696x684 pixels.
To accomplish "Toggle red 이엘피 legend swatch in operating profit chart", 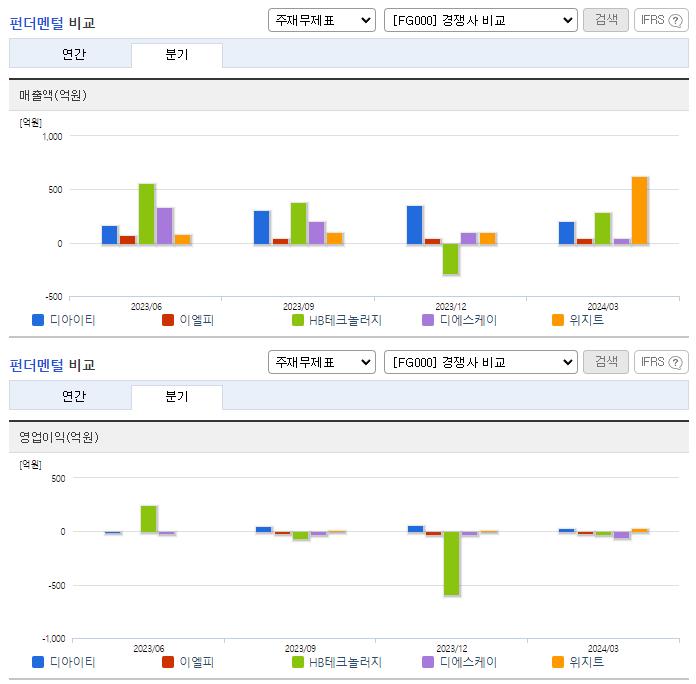I will 168,662.
